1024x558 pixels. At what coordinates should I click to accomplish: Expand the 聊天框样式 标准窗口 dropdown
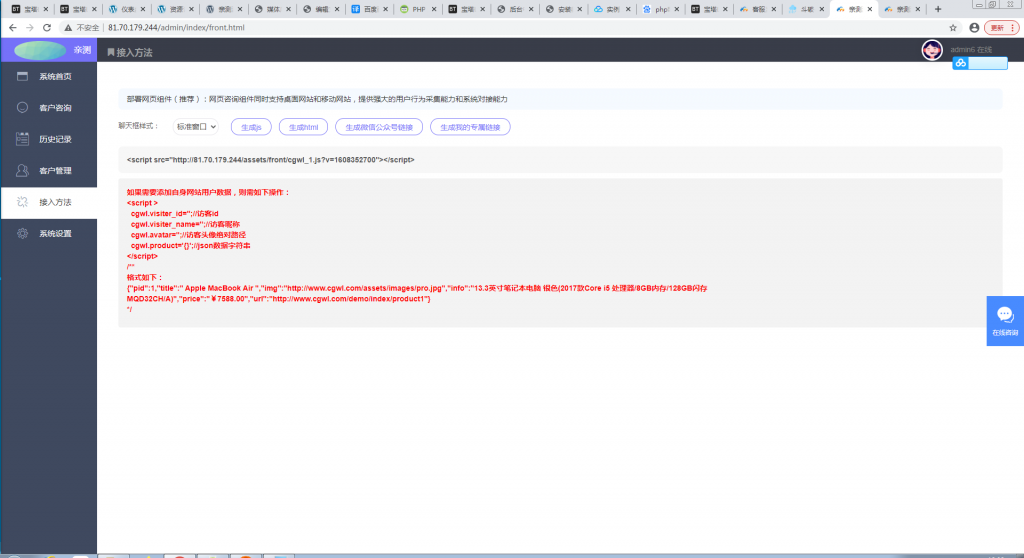[196, 127]
